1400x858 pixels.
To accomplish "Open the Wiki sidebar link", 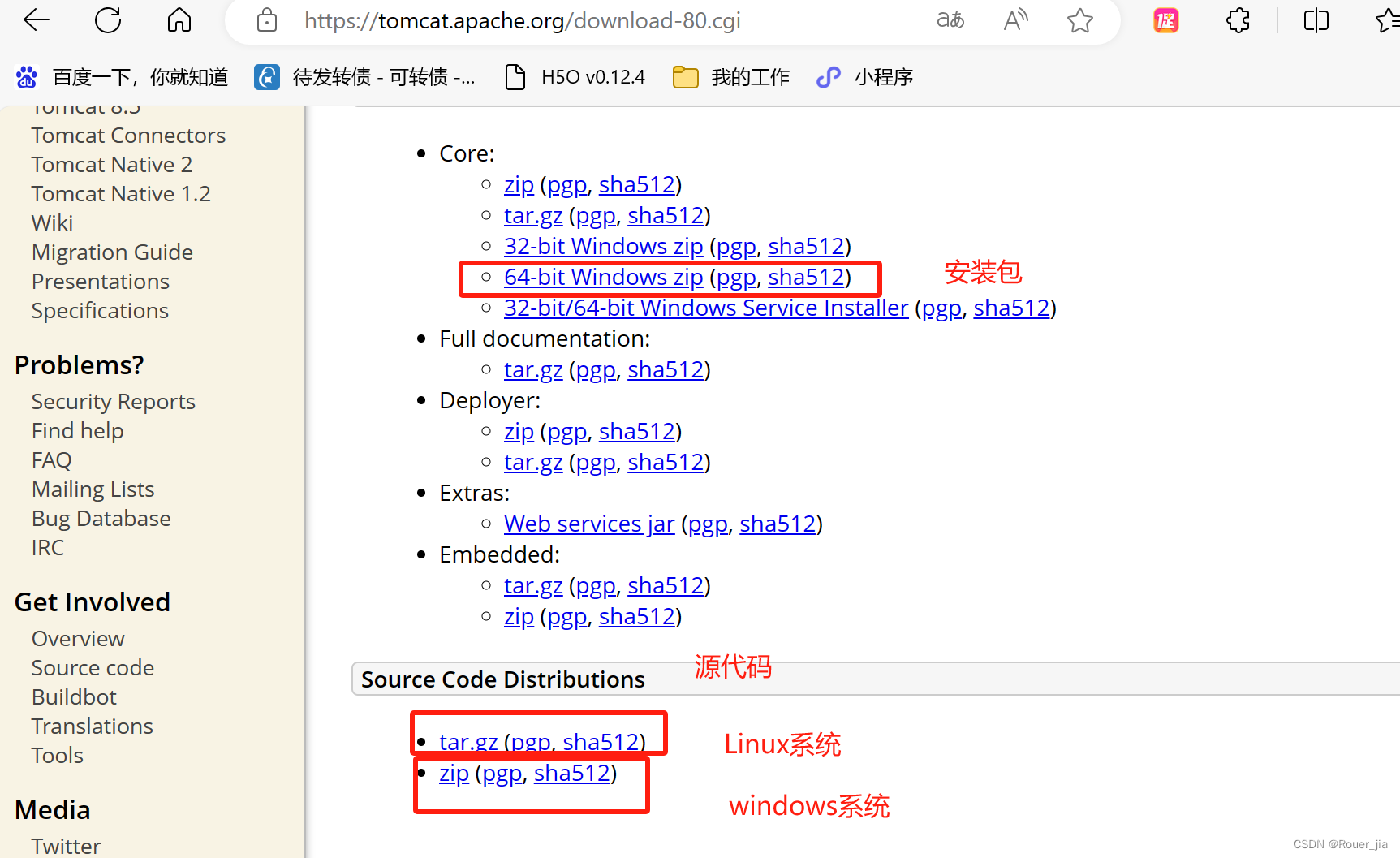I will click(x=52, y=223).
